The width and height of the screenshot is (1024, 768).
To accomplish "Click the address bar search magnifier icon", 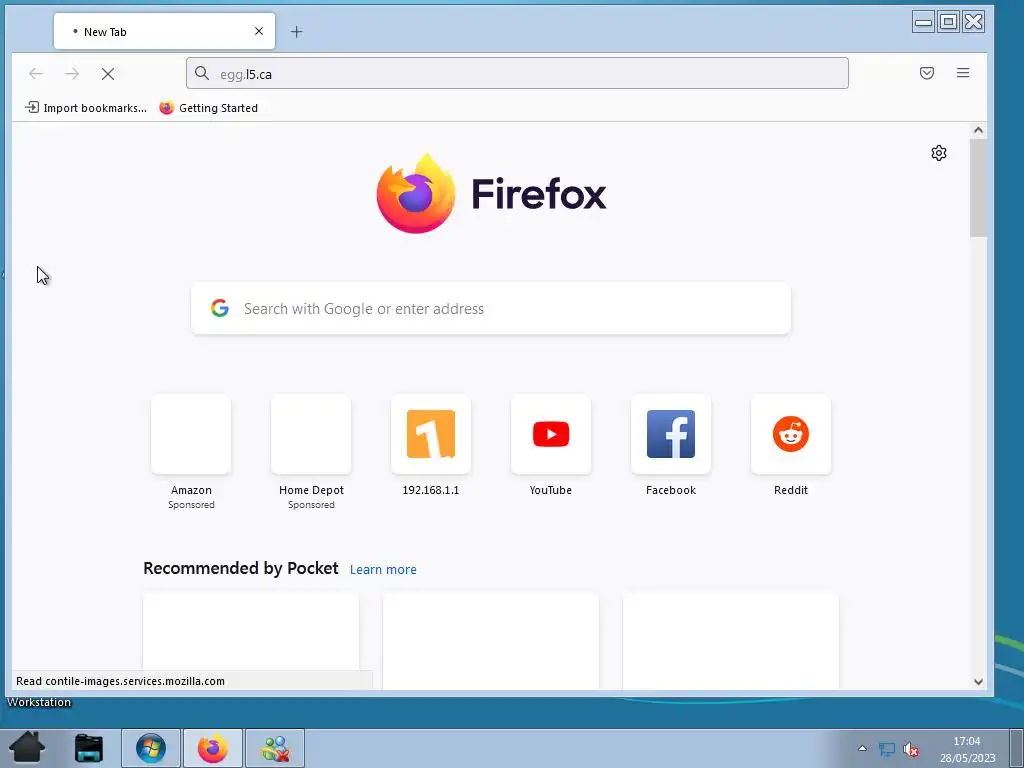I will 202,73.
